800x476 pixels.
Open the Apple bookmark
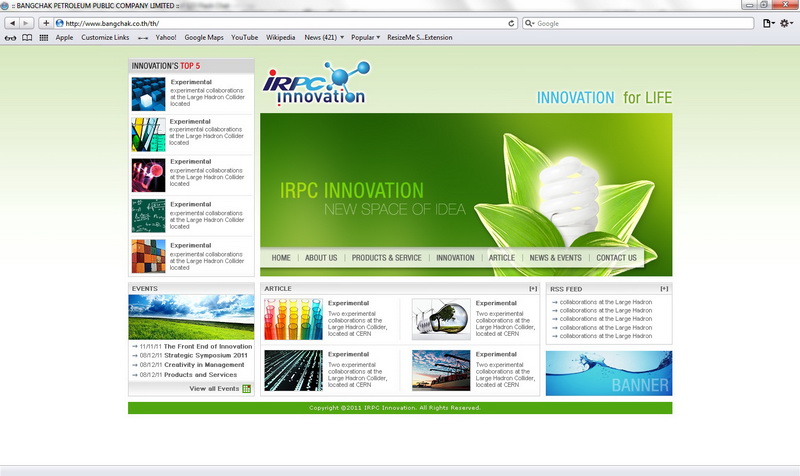coord(64,37)
